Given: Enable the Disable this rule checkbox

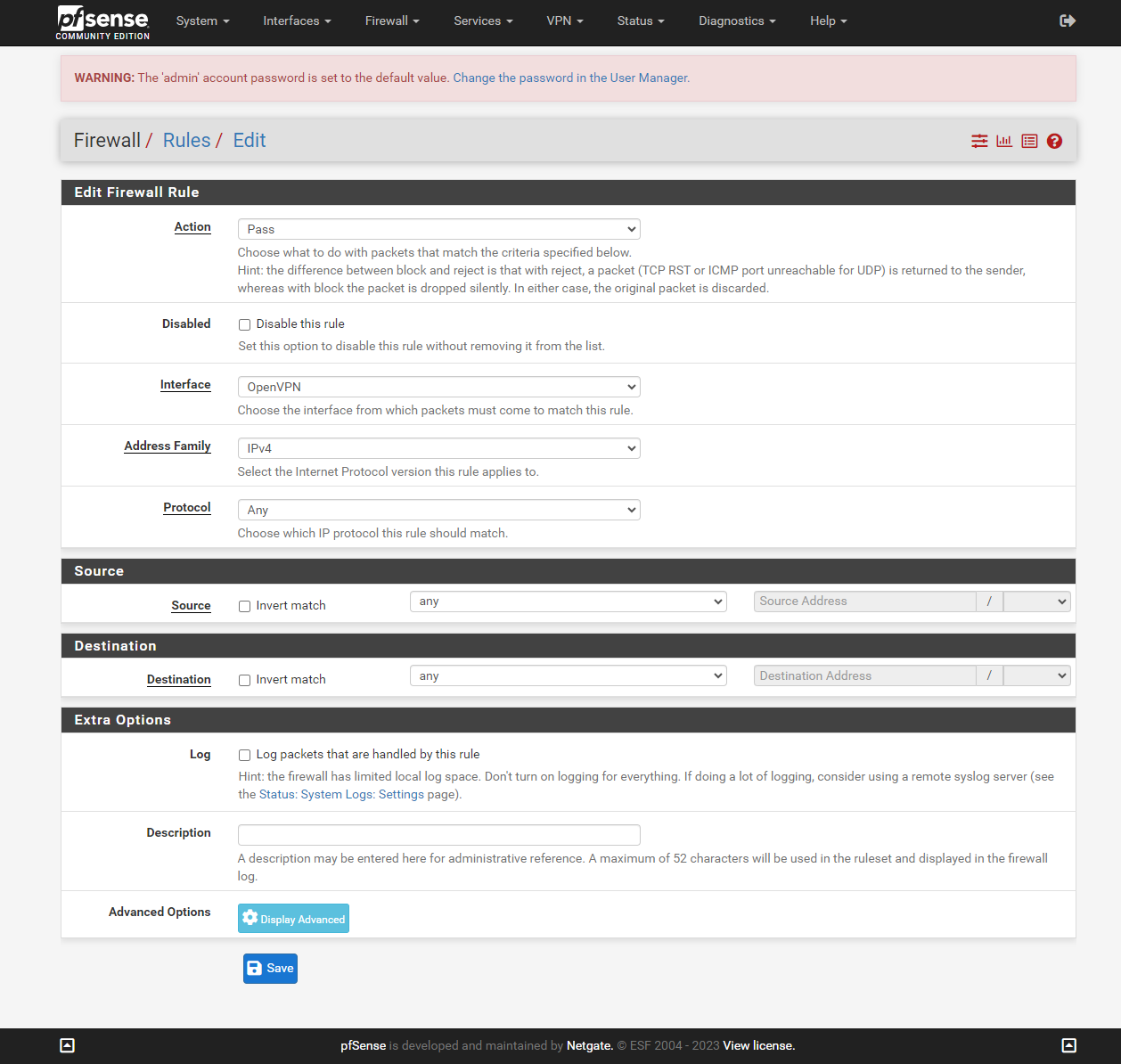Looking at the screenshot, I should [x=244, y=324].
